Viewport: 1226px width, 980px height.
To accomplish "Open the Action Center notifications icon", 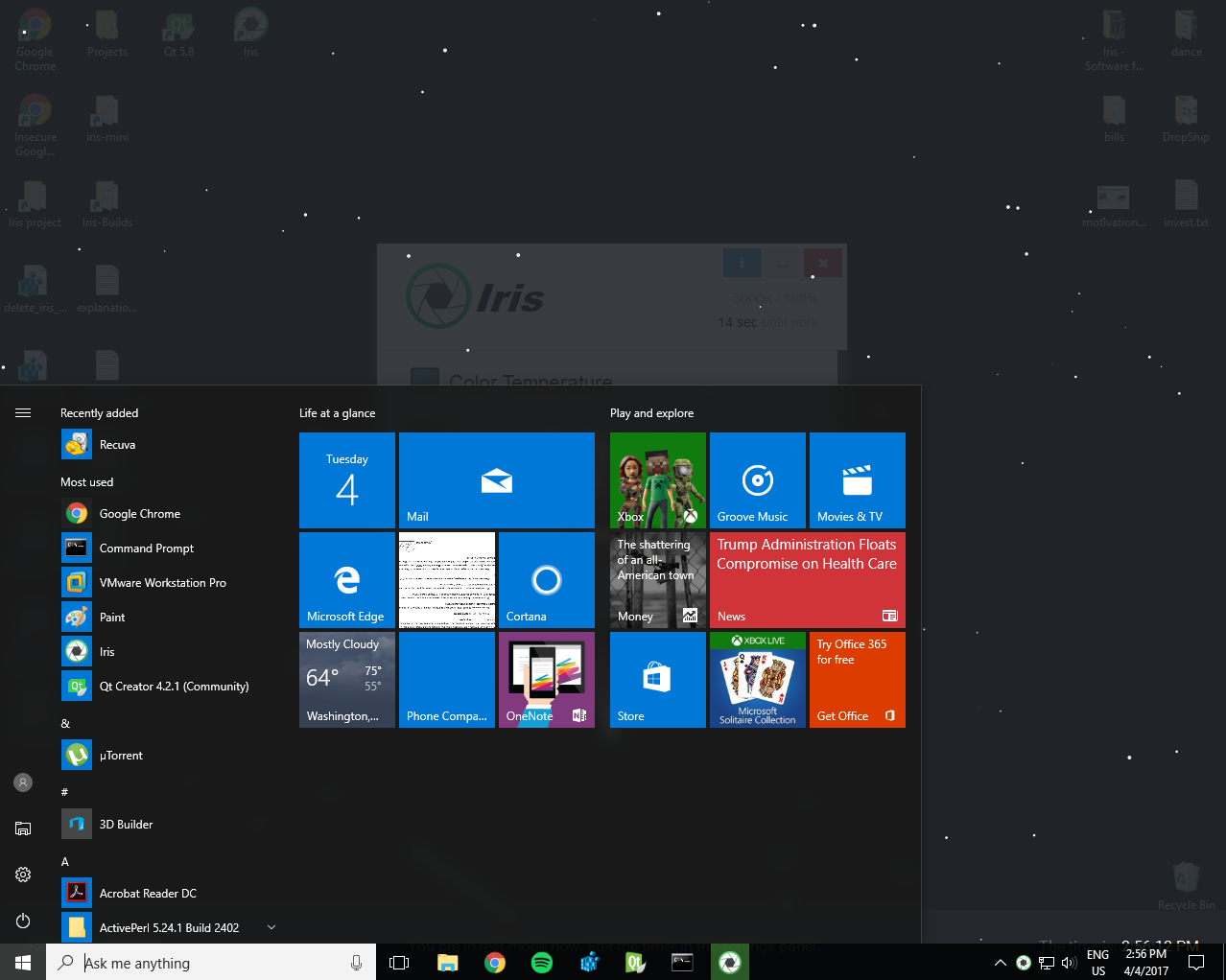I will pos(1196,963).
